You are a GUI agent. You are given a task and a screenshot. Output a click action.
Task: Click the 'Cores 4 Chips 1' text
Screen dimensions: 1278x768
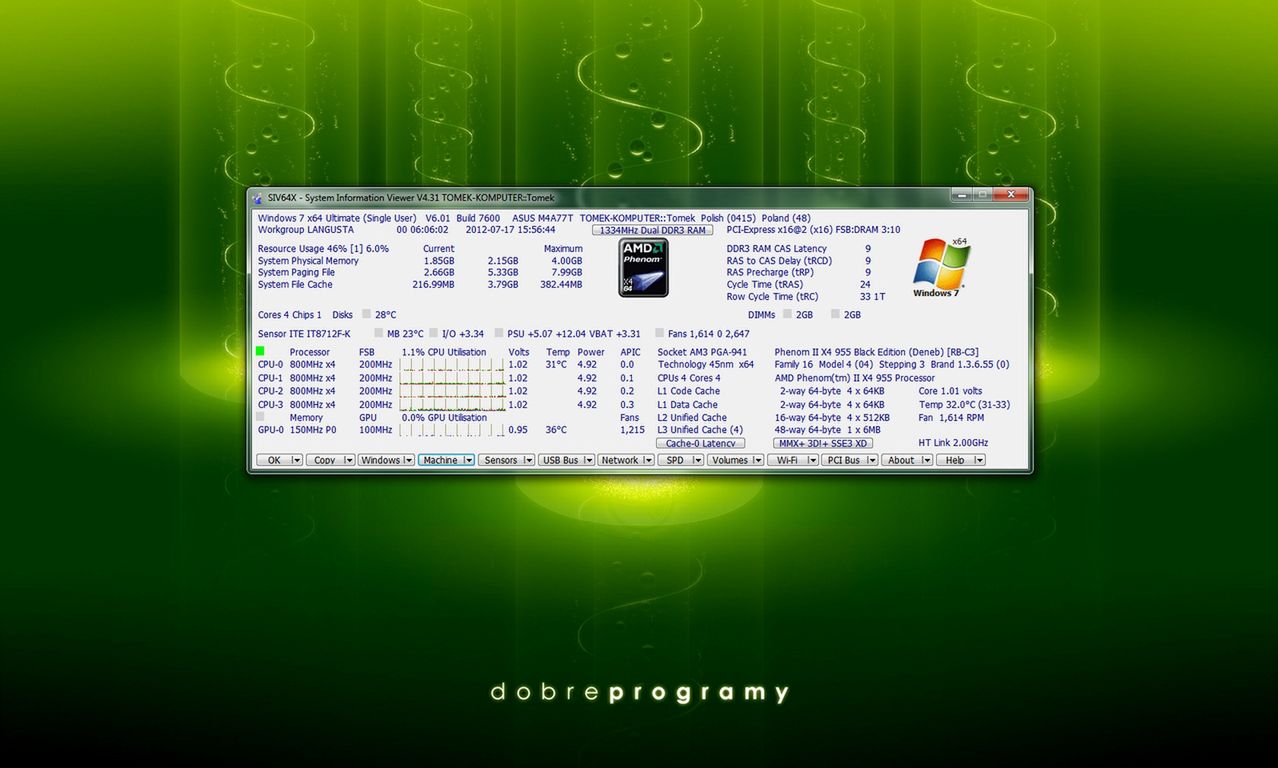click(290, 315)
